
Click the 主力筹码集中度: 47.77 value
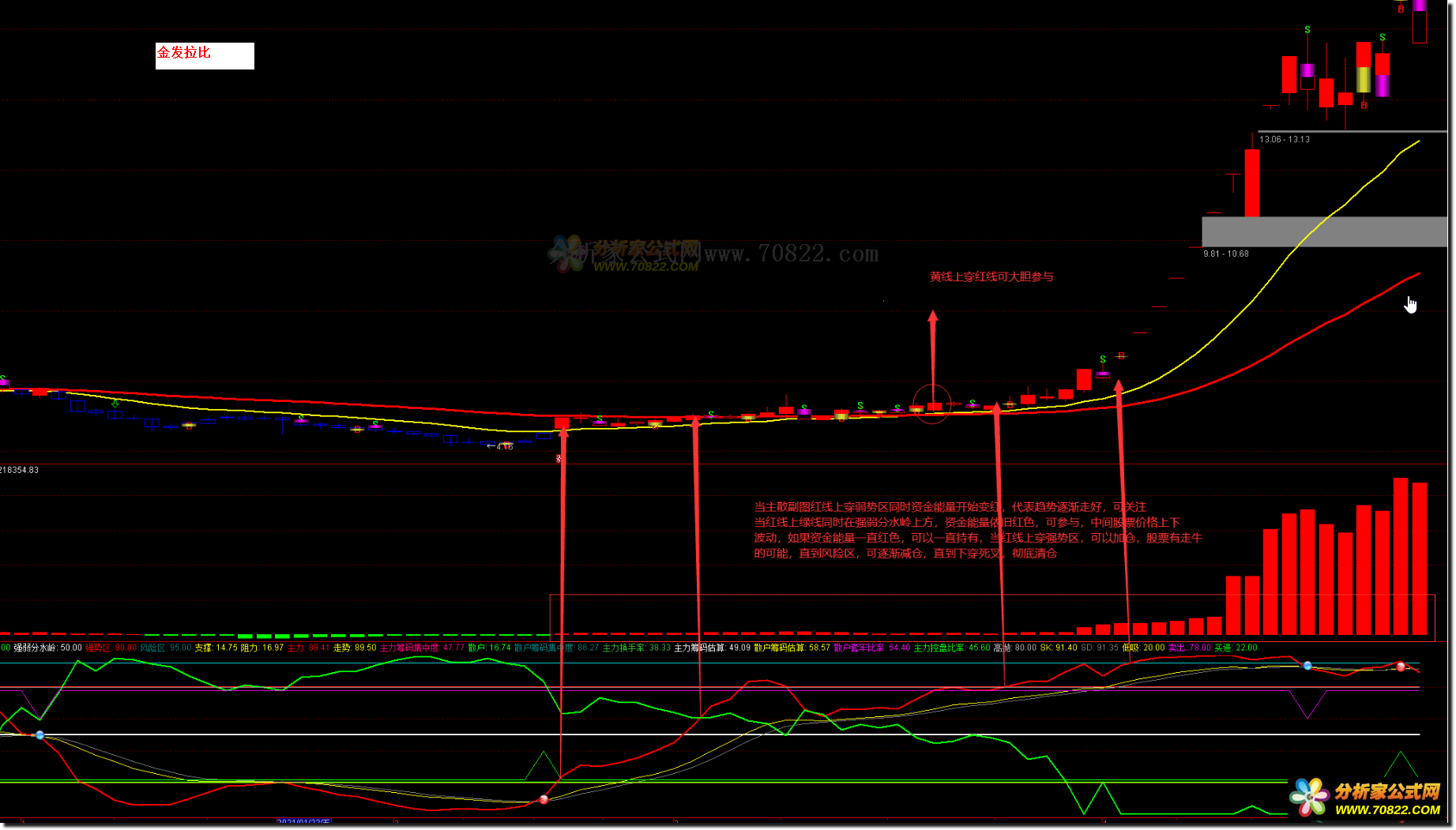tap(422, 648)
